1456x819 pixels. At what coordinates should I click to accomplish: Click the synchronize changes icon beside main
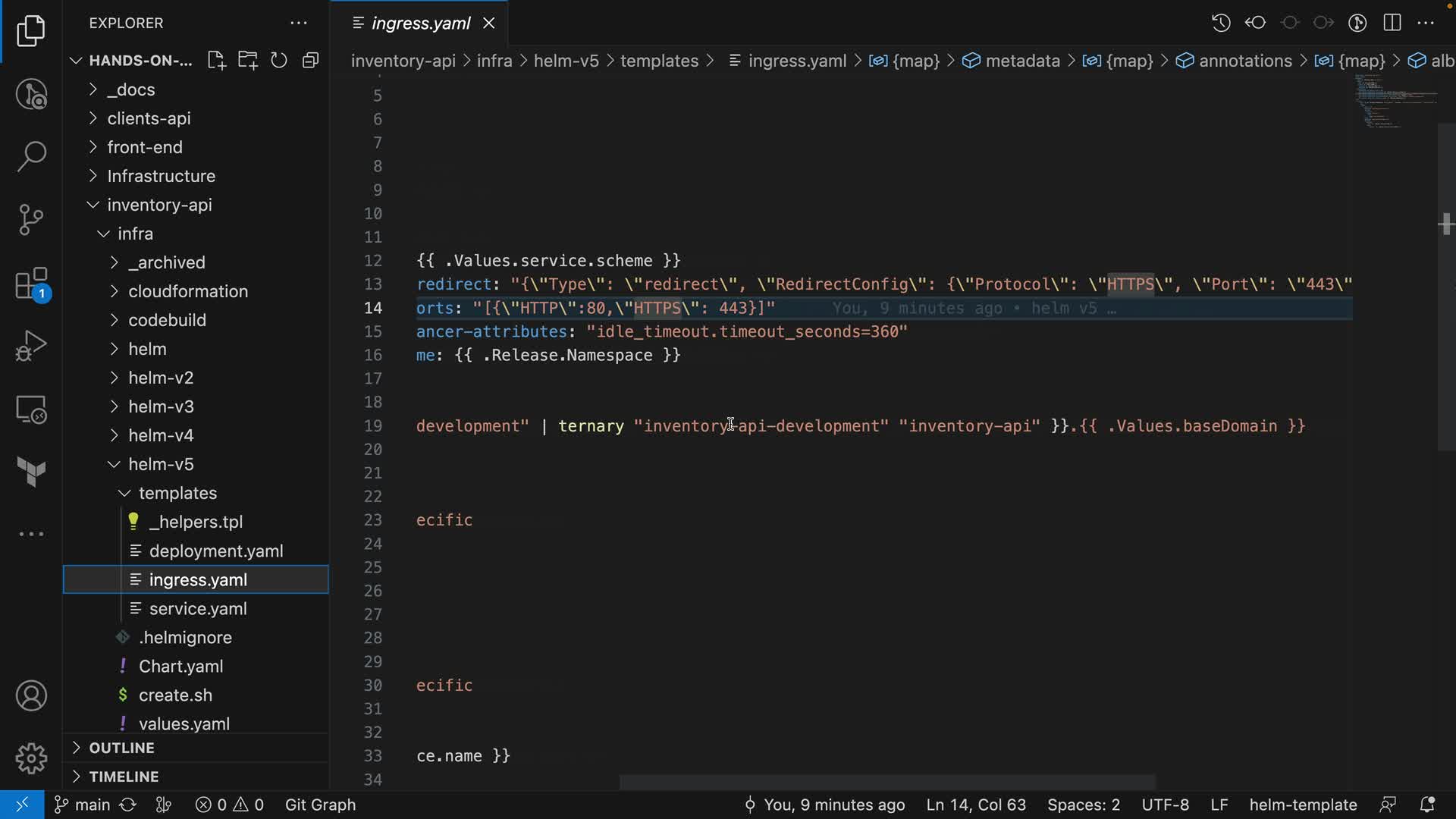pyautogui.click(x=128, y=805)
